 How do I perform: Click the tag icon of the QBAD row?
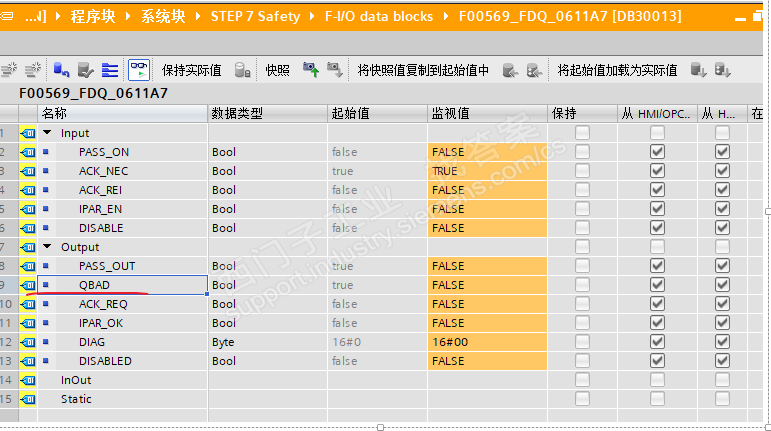click(x=28, y=285)
